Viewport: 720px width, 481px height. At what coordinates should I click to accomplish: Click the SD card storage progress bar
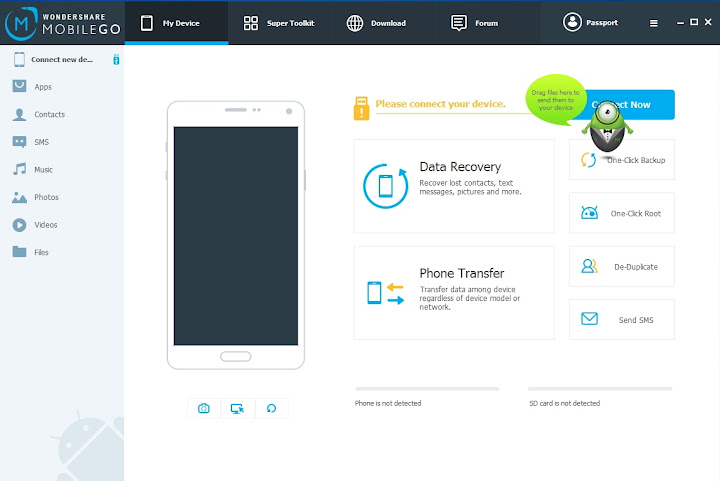[x=600, y=389]
